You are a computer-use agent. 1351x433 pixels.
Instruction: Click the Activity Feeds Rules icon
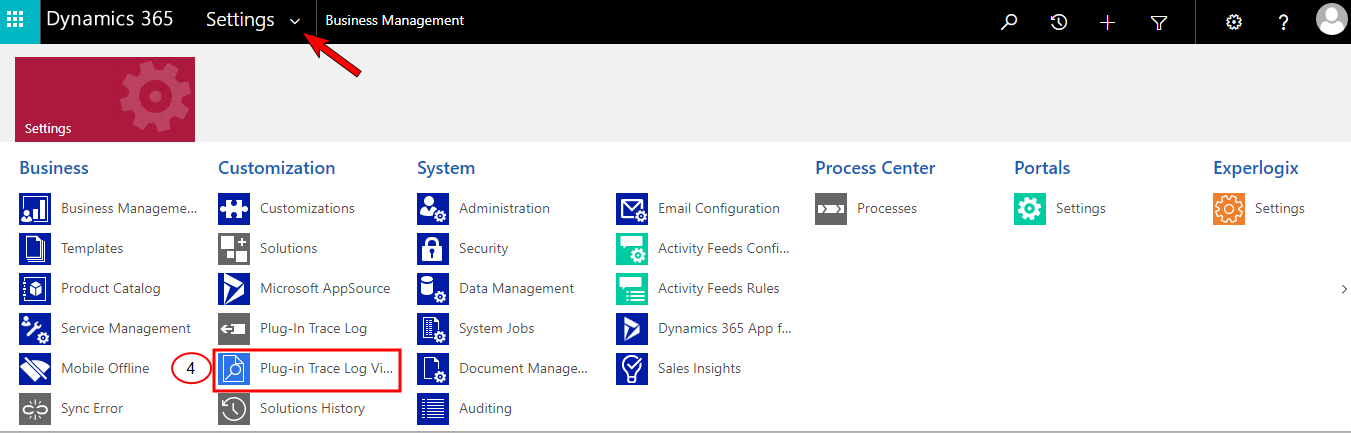[x=632, y=289]
